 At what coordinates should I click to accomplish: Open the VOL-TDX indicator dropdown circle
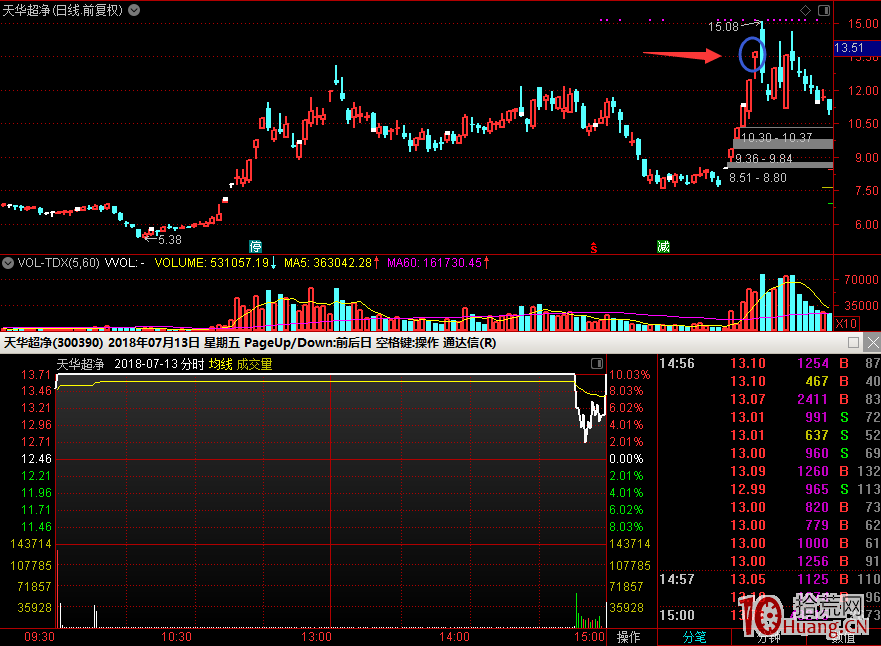(x=8, y=262)
